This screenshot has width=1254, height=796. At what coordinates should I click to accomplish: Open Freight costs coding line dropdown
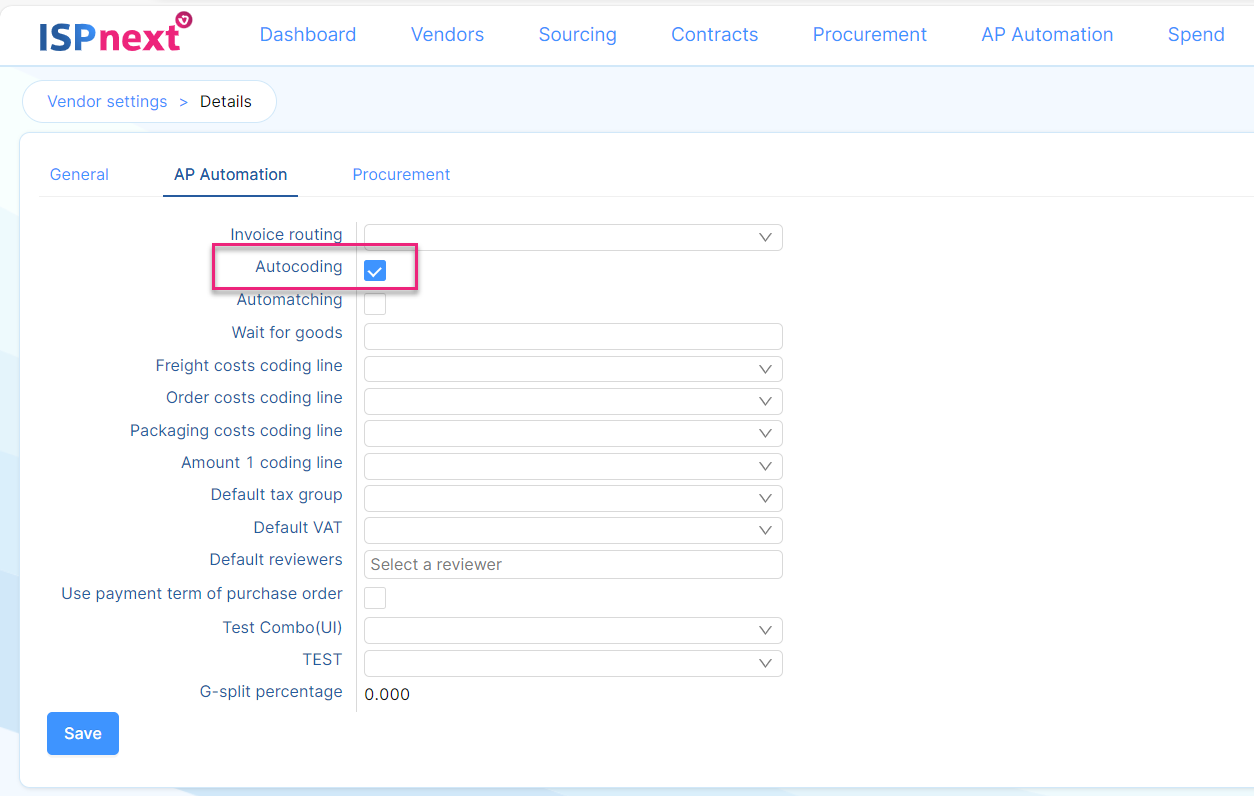coord(573,369)
